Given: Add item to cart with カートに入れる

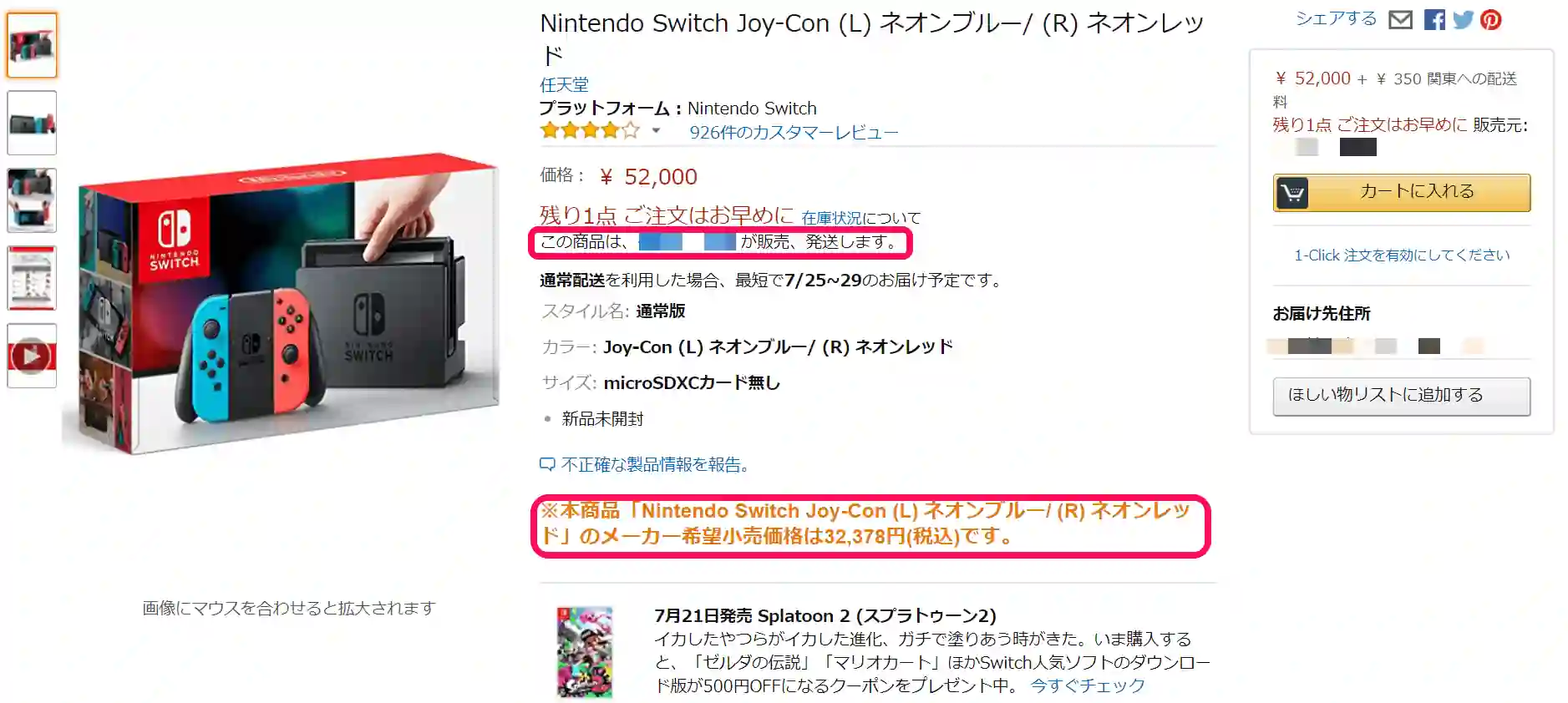Looking at the screenshot, I should click(x=1416, y=191).
